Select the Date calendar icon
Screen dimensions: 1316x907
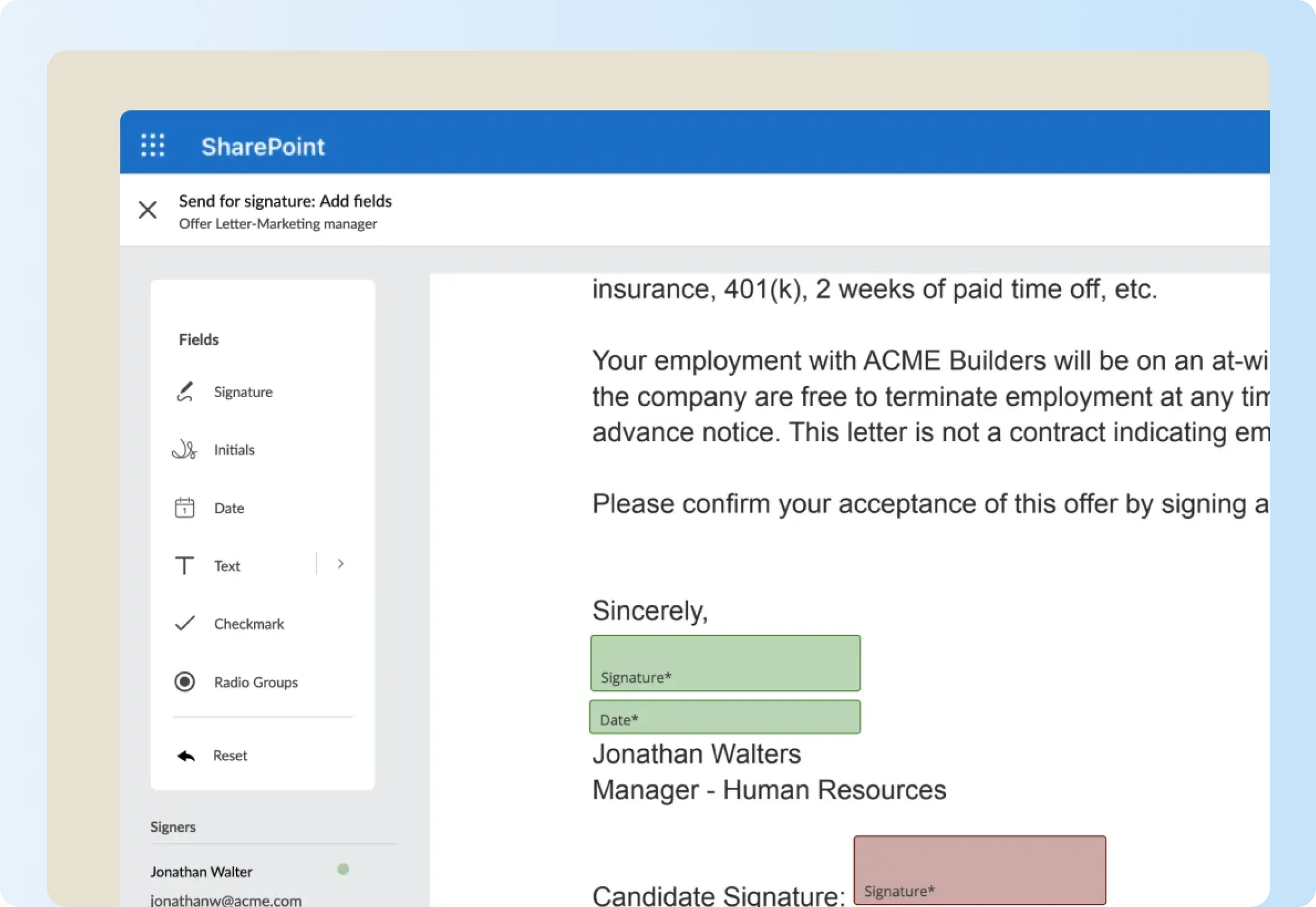click(x=184, y=508)
